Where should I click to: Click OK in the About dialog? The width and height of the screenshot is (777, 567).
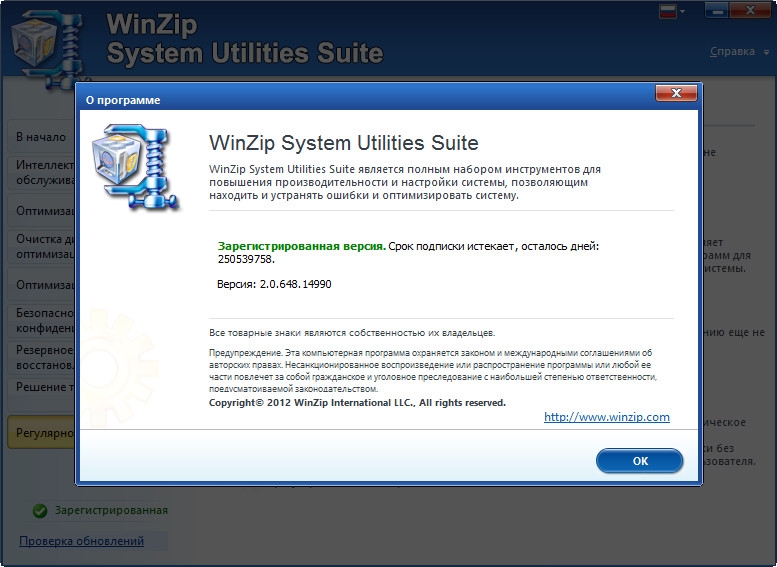pos(639,461)
